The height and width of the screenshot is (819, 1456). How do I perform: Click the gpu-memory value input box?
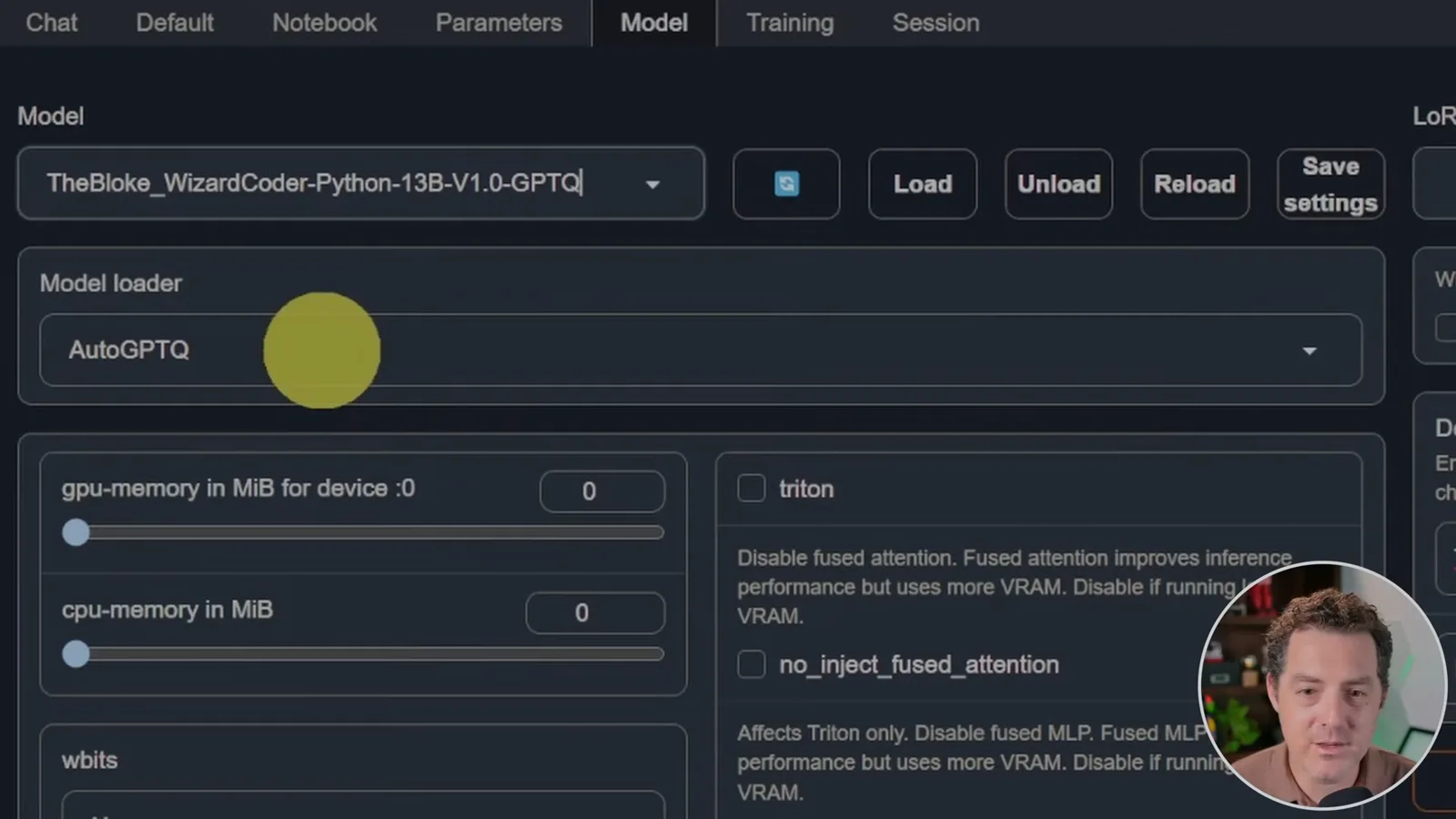click(x=602, y=491)
